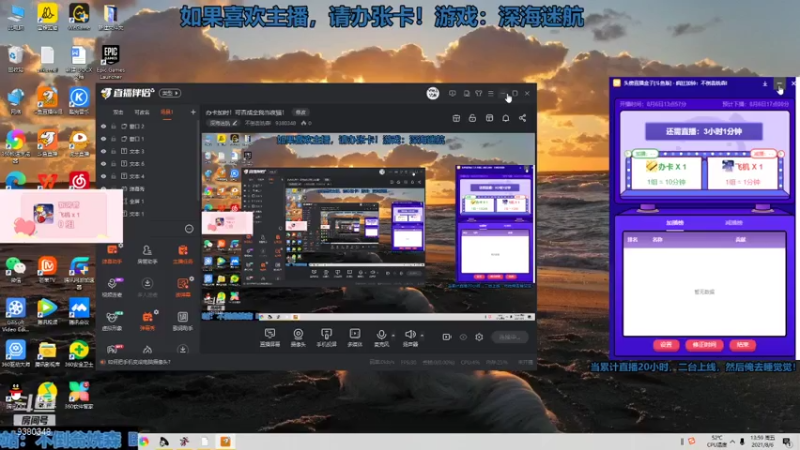This screenshot has width=800, height=450.
Task: Switch to the first scene tab in the streaming companion
Action: (x=118, y=112)
